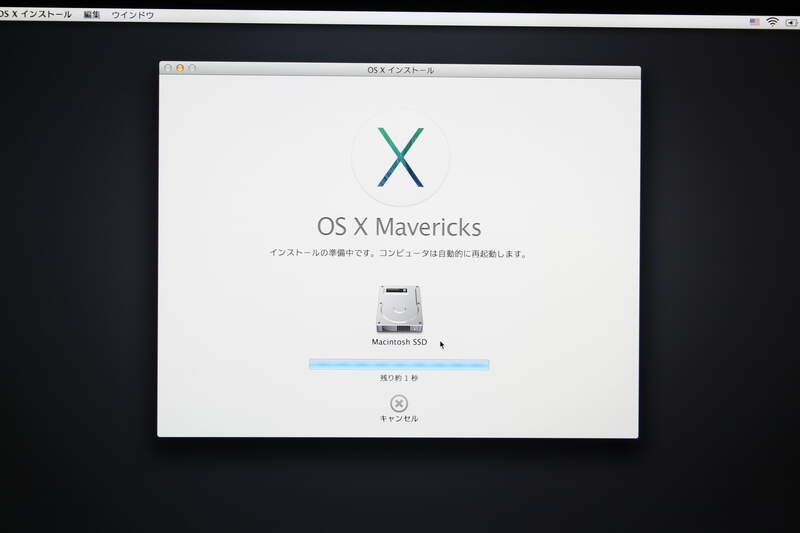Open the OS X インストール application menu
Image resolution: width=800 pixels, height=533 pixels.
(x=36, y=15)
